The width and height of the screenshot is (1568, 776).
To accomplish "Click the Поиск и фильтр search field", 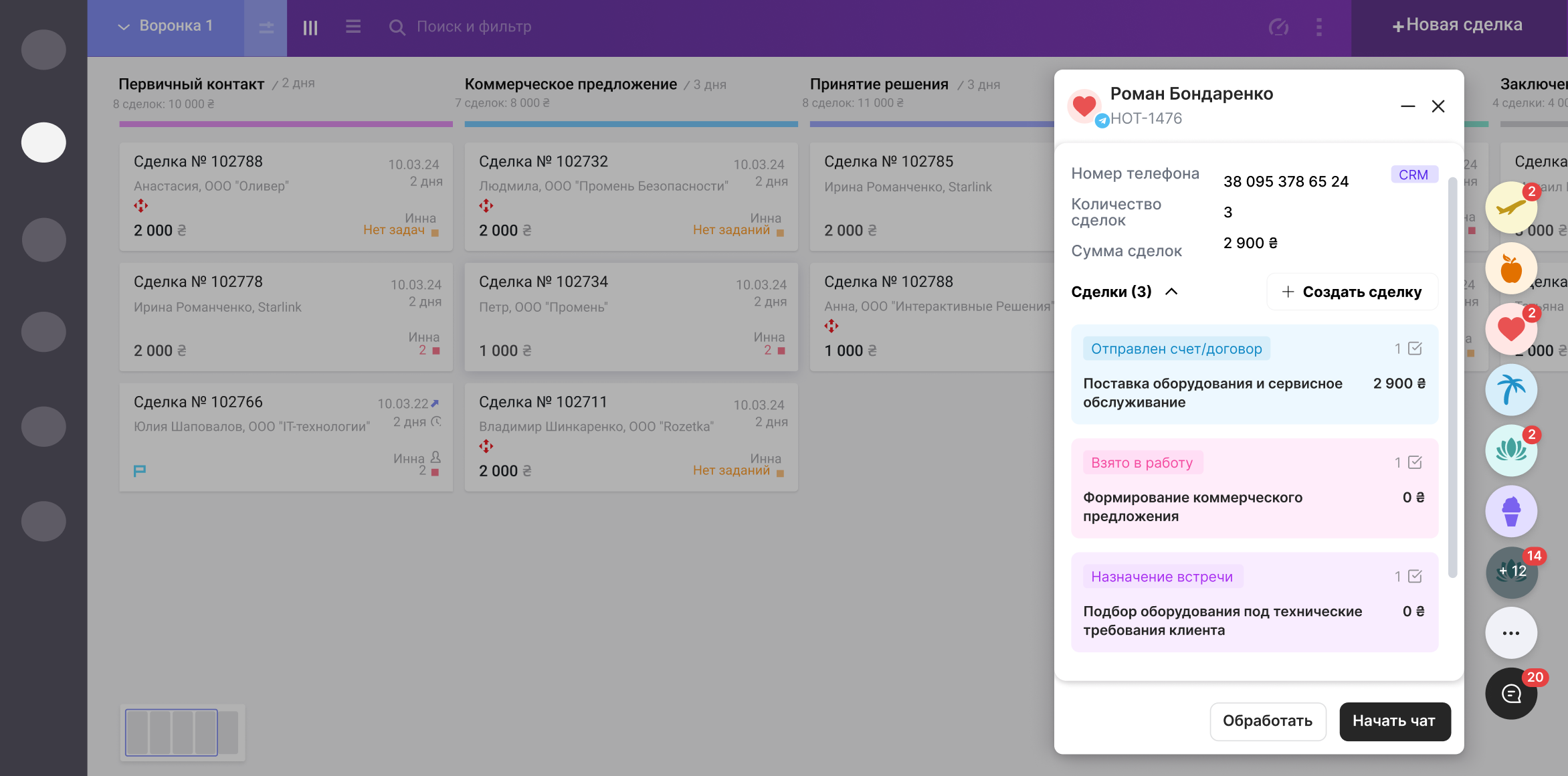I will [474, 27].
